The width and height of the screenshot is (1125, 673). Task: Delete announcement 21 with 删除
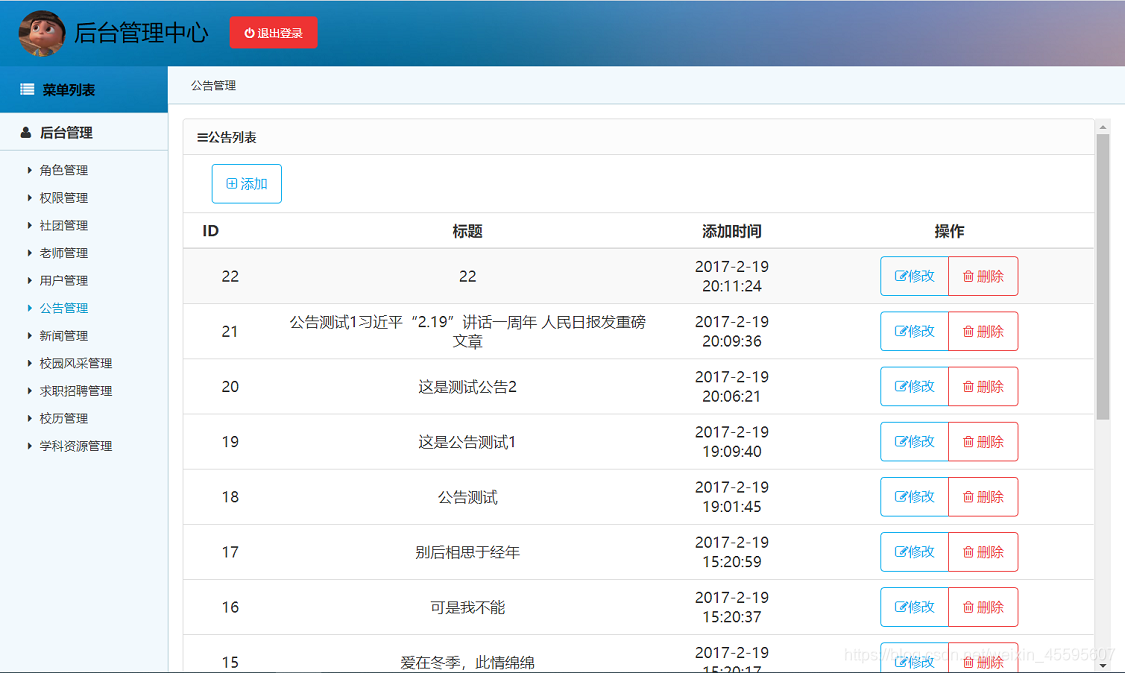[x=983, y=331]
